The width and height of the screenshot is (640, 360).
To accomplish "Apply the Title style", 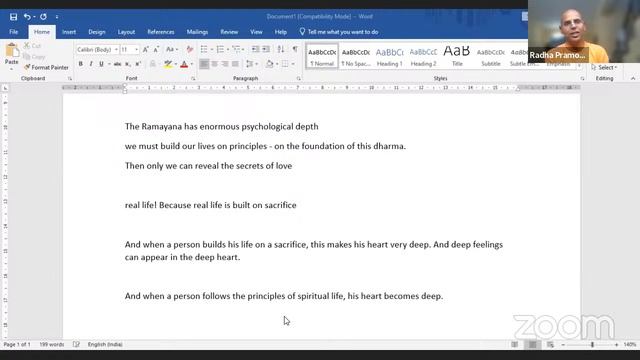I will (457, 56).
